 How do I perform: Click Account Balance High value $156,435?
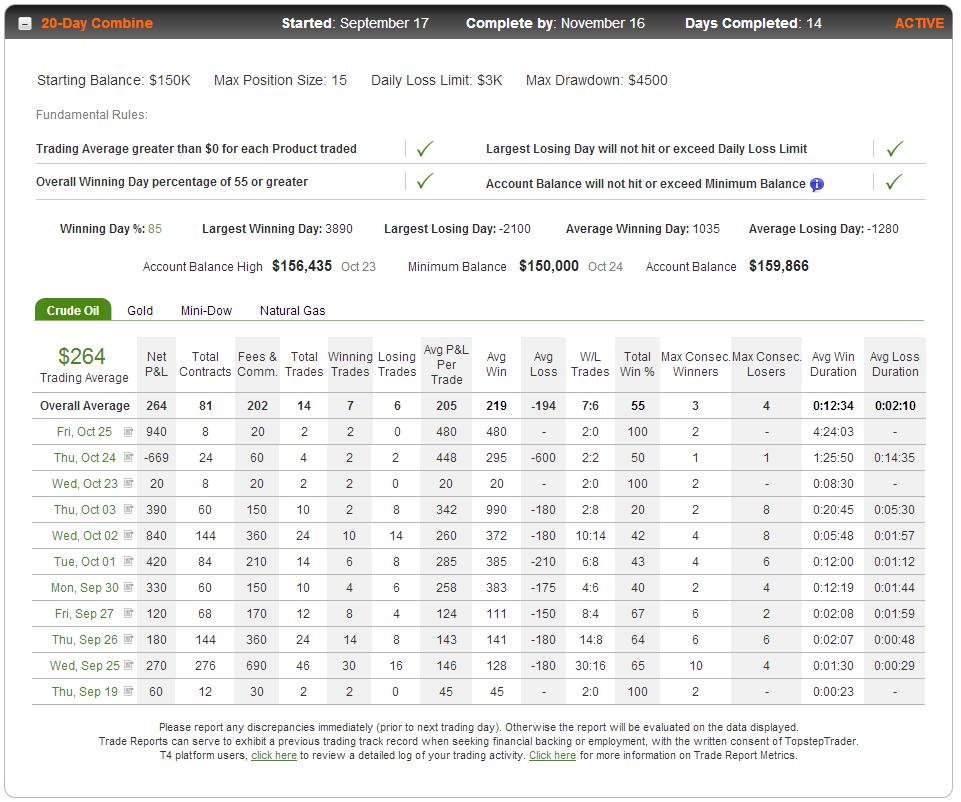(302, 266)
